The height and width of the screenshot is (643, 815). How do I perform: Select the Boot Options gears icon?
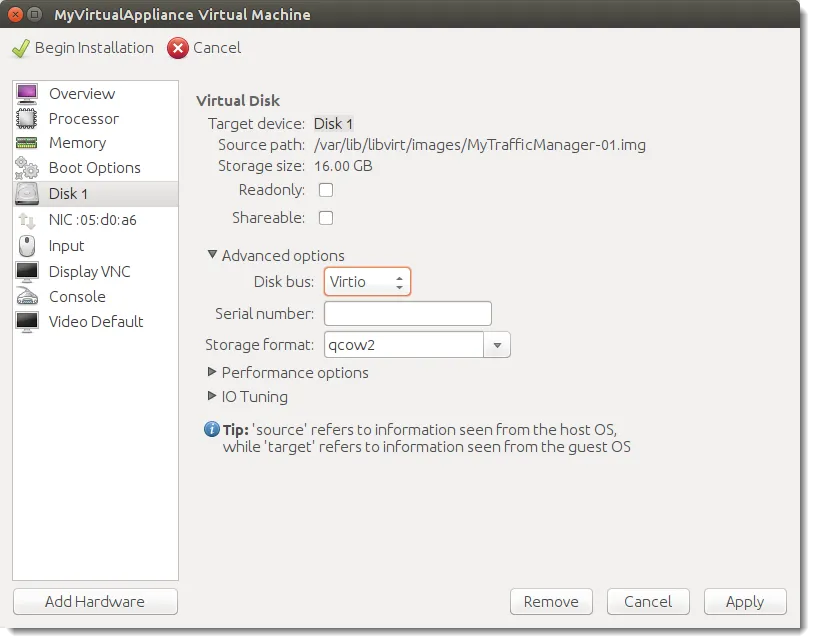(x=27, y=168)
